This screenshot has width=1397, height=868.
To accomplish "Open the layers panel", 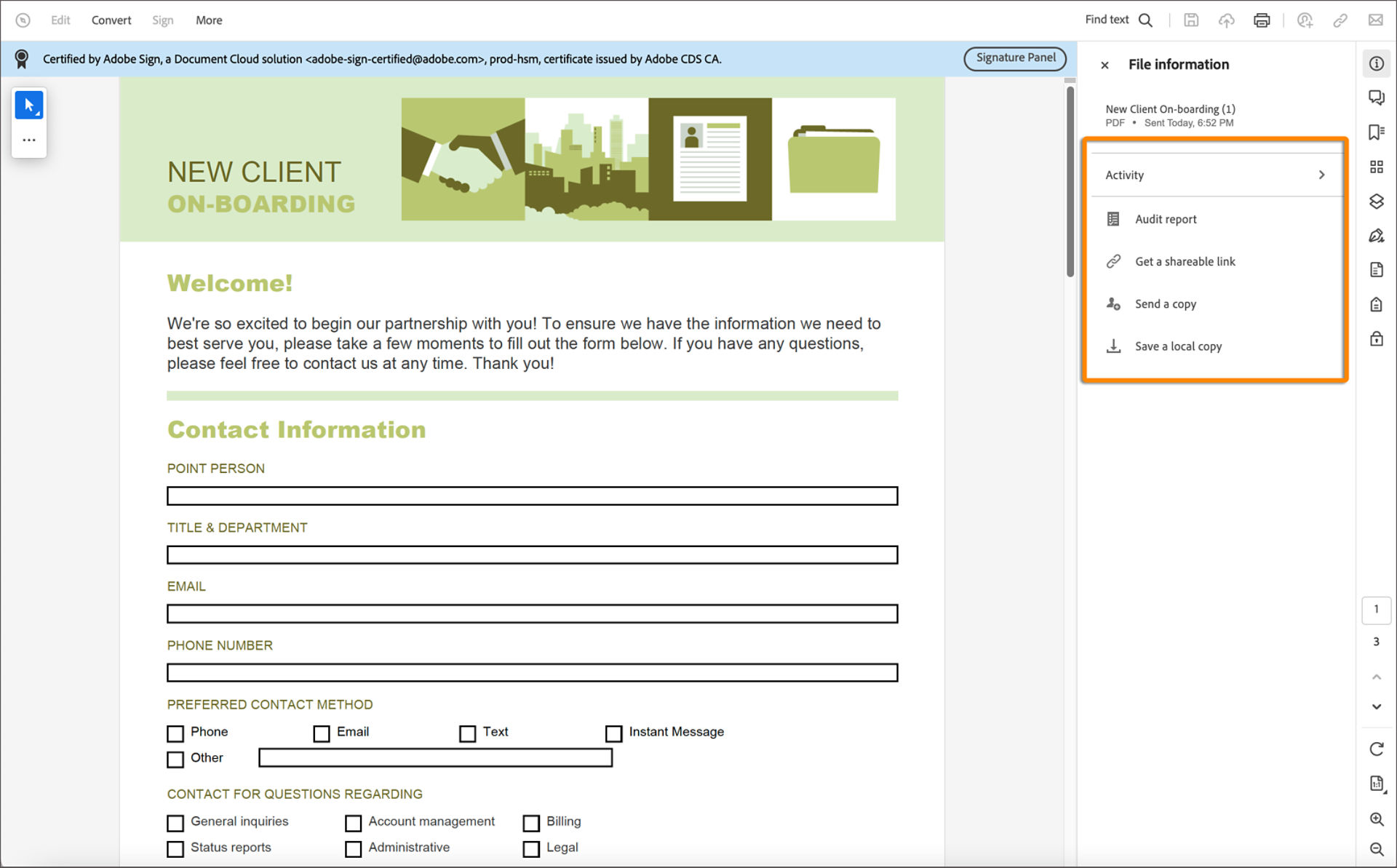I will pos(1377,202).
